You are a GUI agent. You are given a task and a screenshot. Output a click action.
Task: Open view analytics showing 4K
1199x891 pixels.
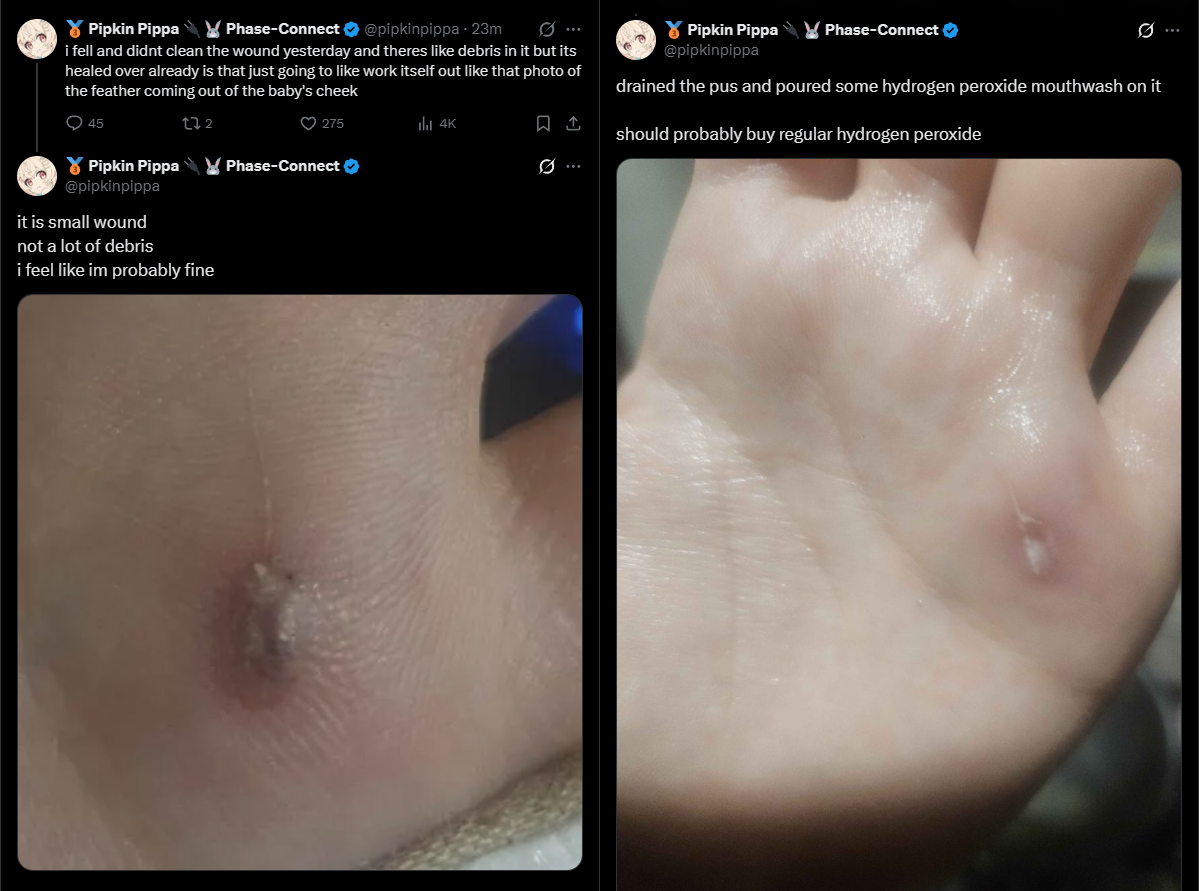tap(426, 123)
